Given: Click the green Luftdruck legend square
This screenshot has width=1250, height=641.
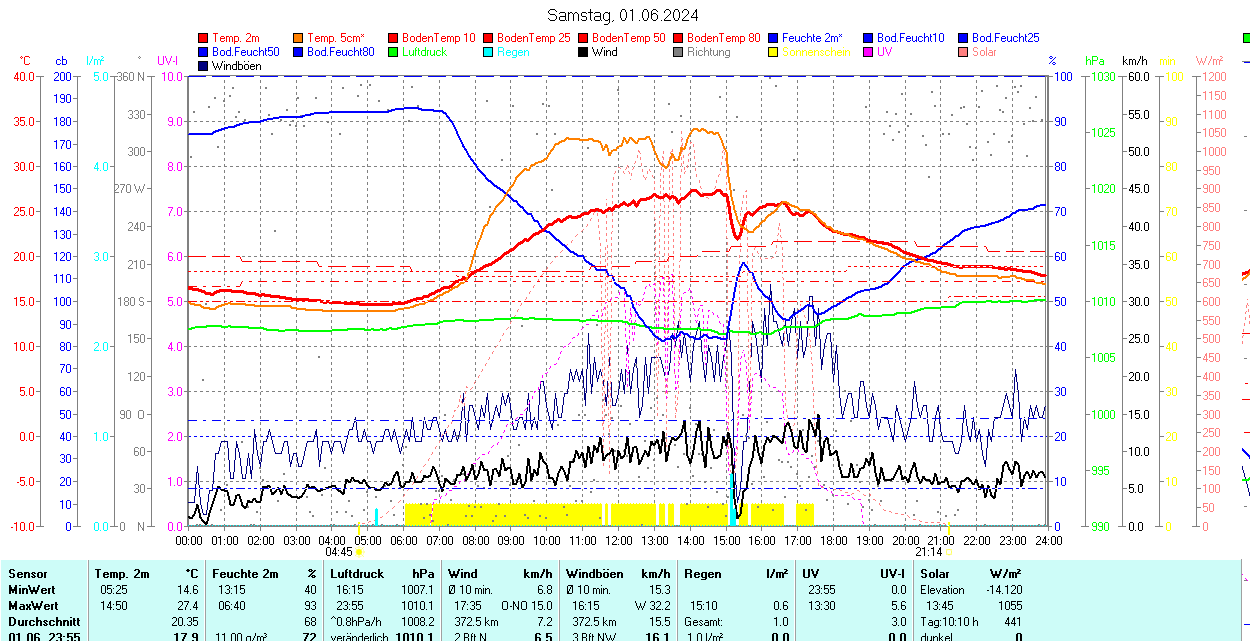Looking at the screenshot, I should tap(394, 52).
